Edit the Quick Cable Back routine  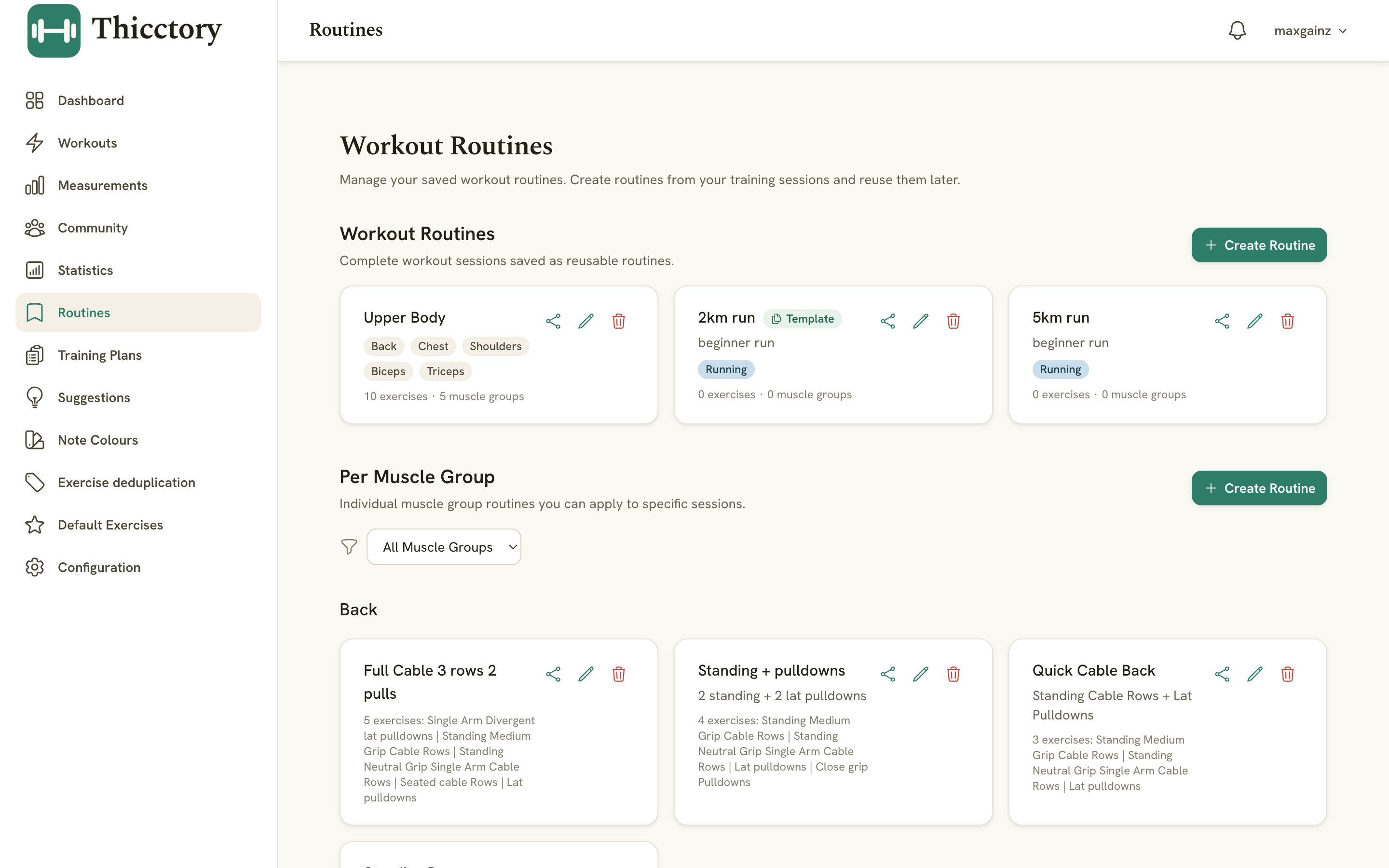tap(1255, 674)
